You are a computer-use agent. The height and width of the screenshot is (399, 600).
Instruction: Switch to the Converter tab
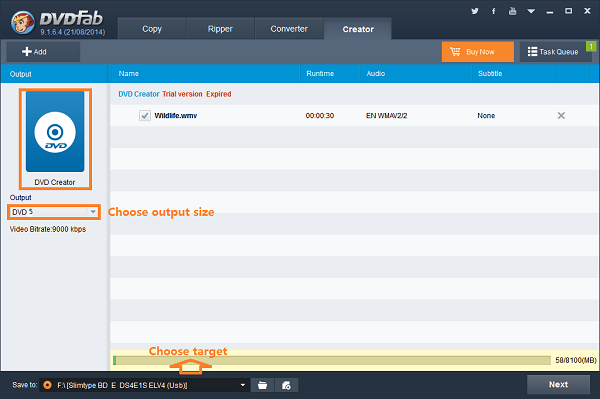pyautogui.click(x=289, y=29)
